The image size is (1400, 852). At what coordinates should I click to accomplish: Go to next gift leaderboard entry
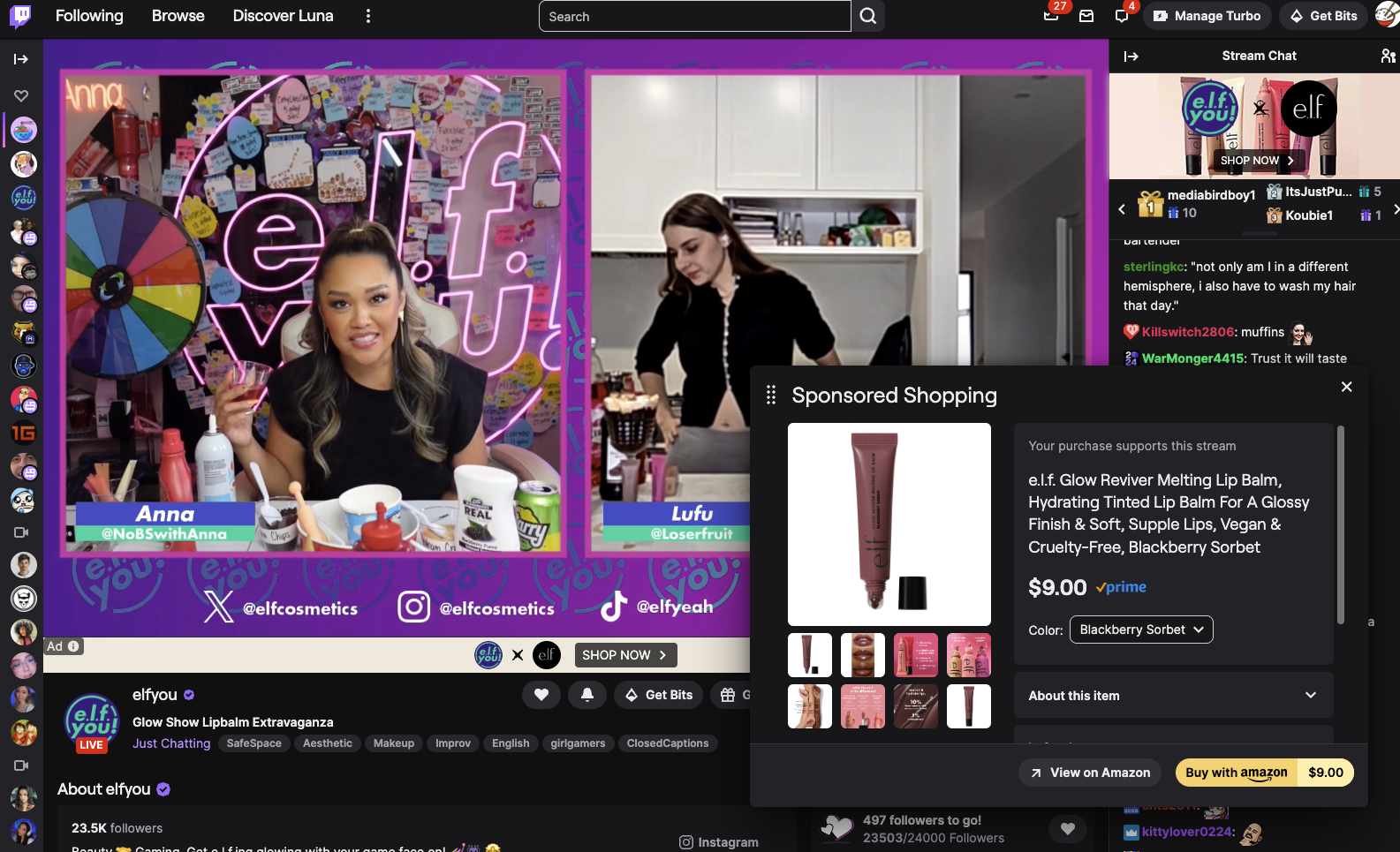click(x=1396, y=209)
